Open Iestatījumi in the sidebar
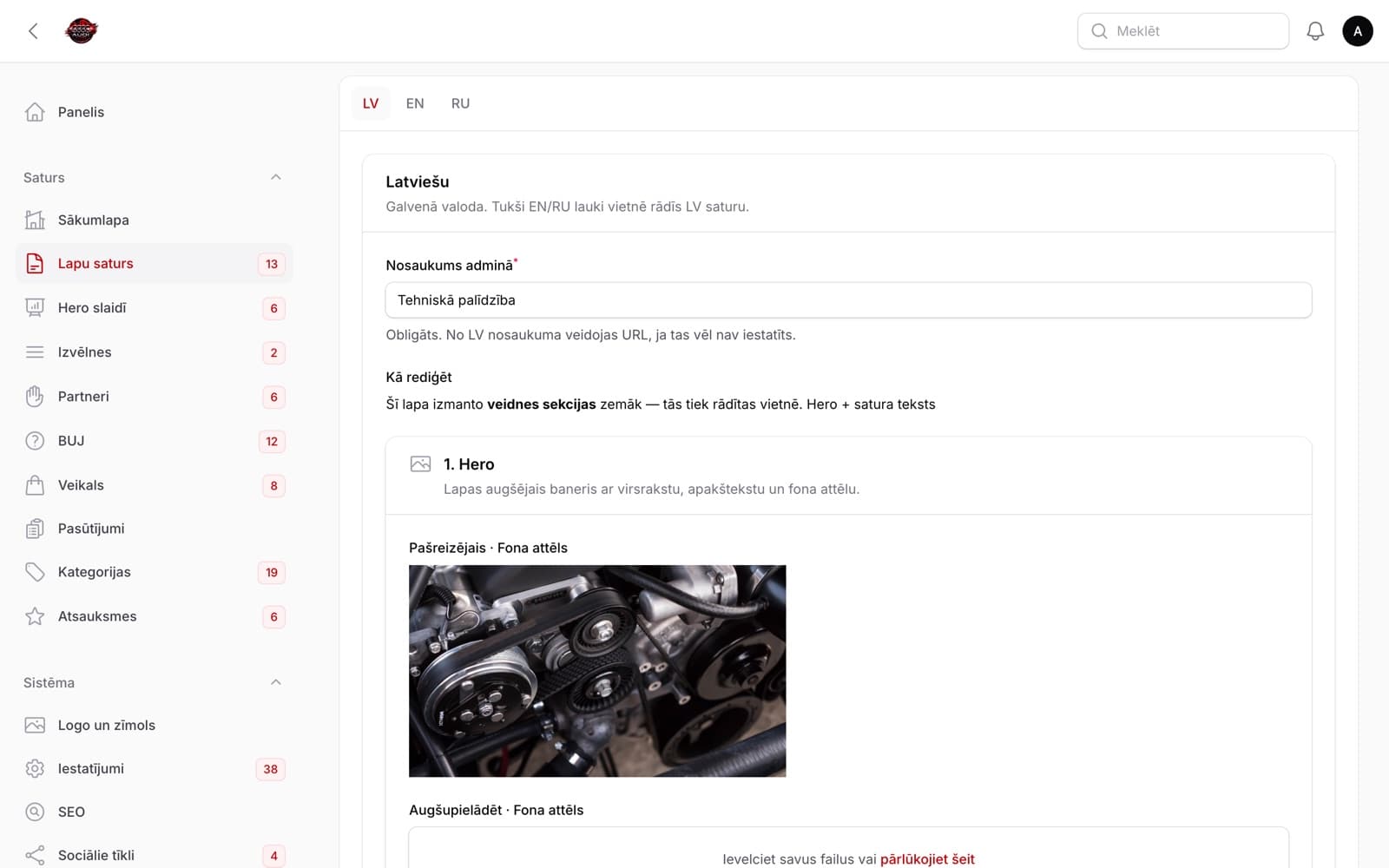 coord(155,769)
